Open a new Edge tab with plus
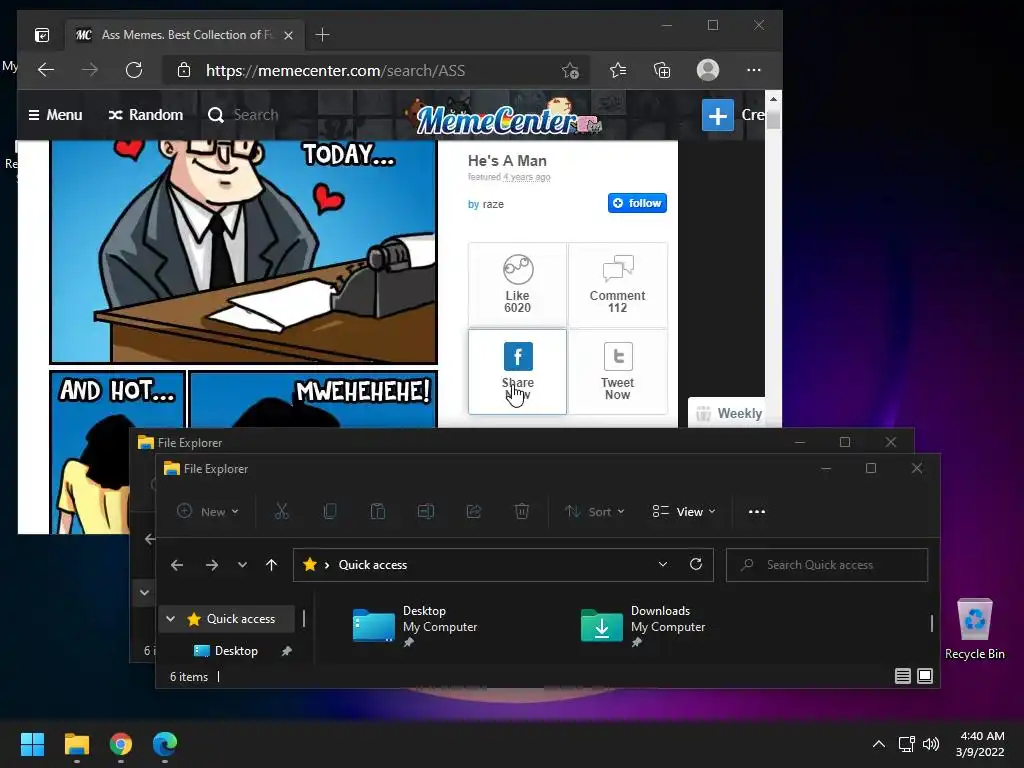Screen dimensions: 1024x768 pos(322,35)
